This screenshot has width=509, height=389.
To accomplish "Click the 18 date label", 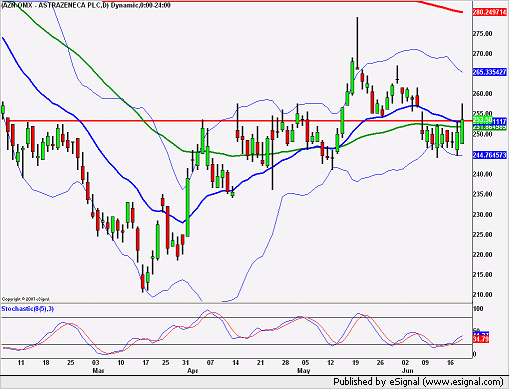I will point(46,363).
